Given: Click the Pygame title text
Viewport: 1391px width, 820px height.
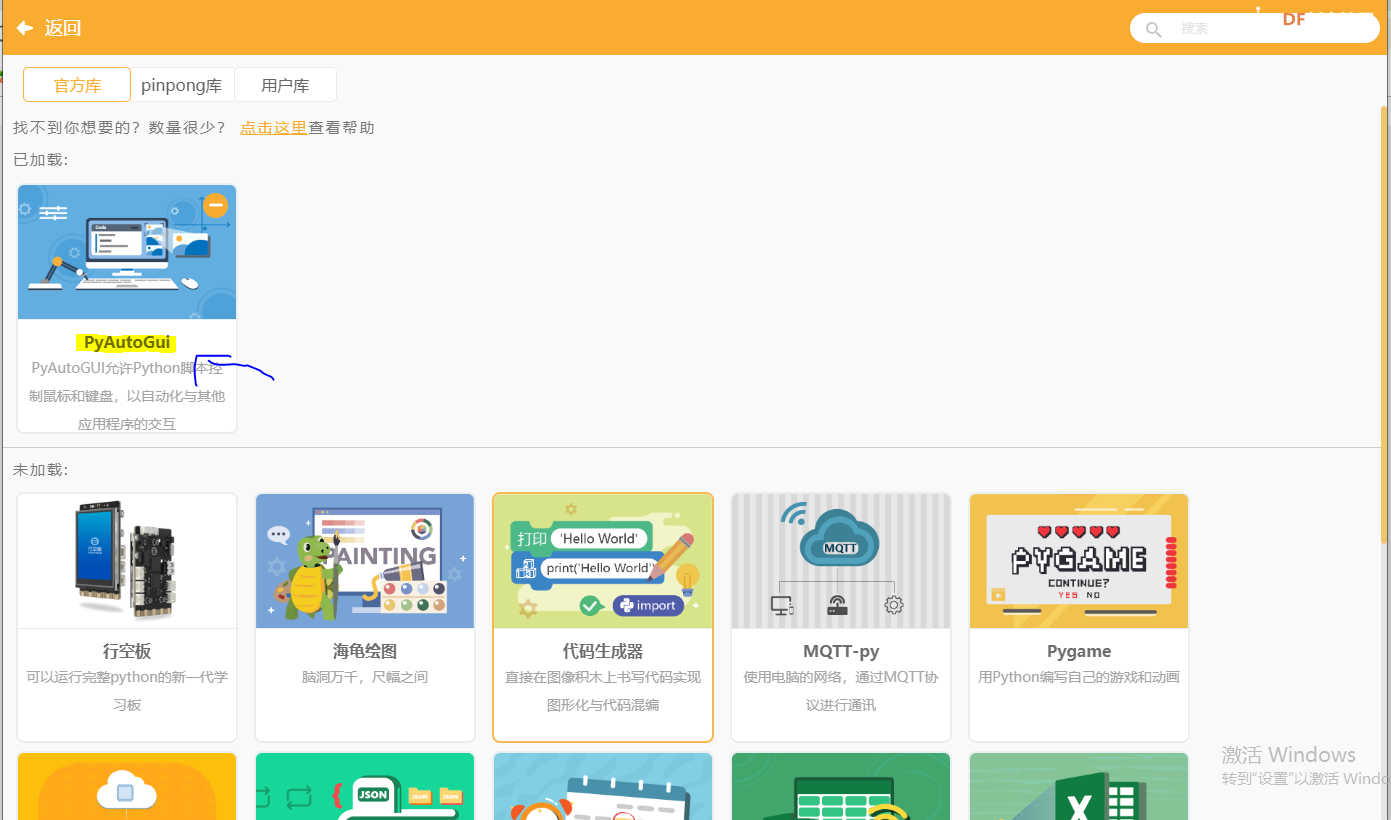Looking at the screenshot, I should (x=1079, y=651).
